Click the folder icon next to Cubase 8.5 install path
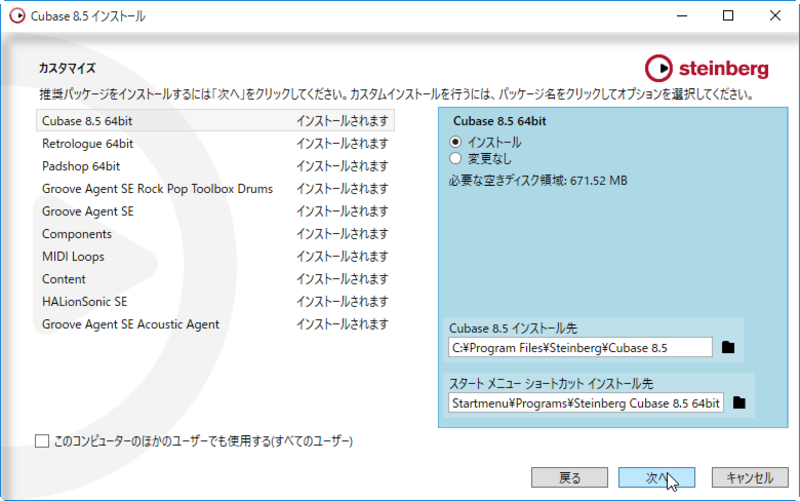 pyautogui.click(x=728, y=347)
